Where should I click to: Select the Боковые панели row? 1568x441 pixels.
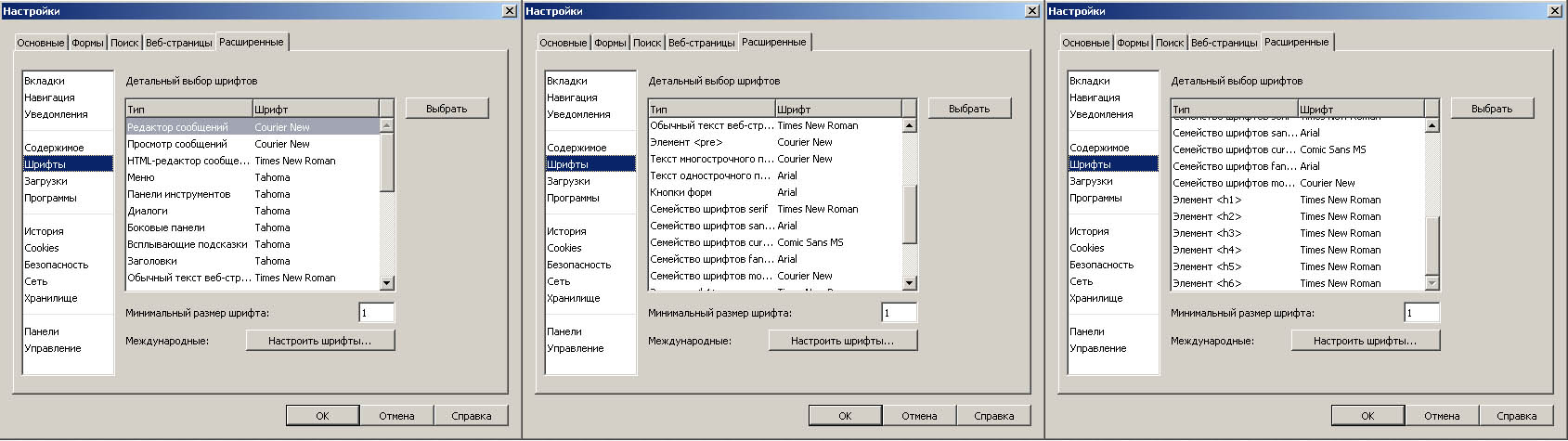(x=253, y=227)
